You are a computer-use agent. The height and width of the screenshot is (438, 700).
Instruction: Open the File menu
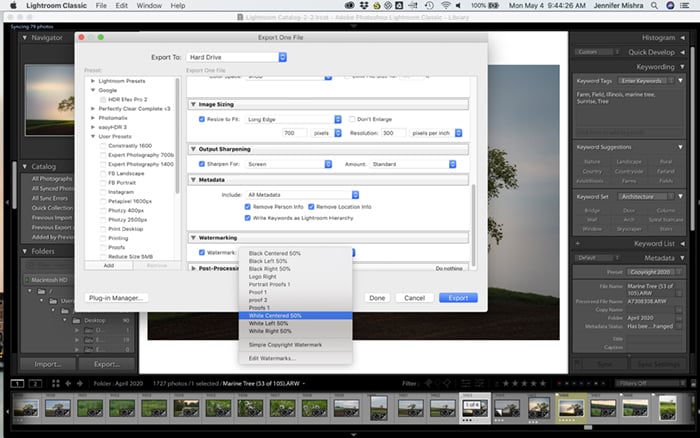(x=101, y=5)
